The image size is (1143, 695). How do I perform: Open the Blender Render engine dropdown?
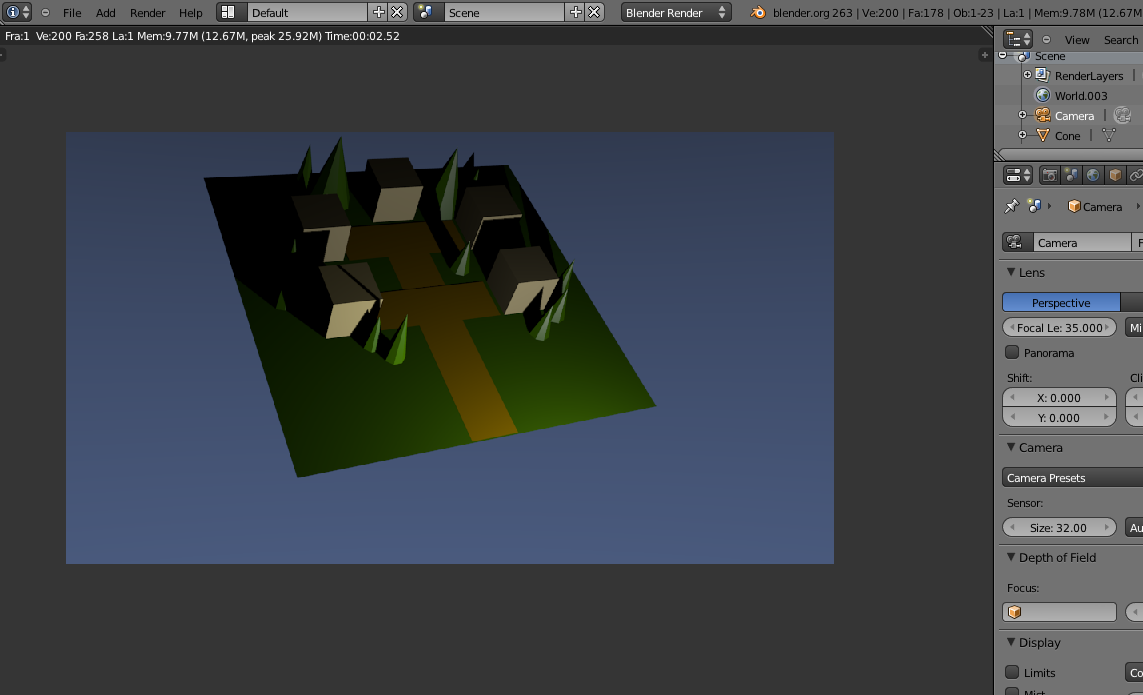coord(676,12)
